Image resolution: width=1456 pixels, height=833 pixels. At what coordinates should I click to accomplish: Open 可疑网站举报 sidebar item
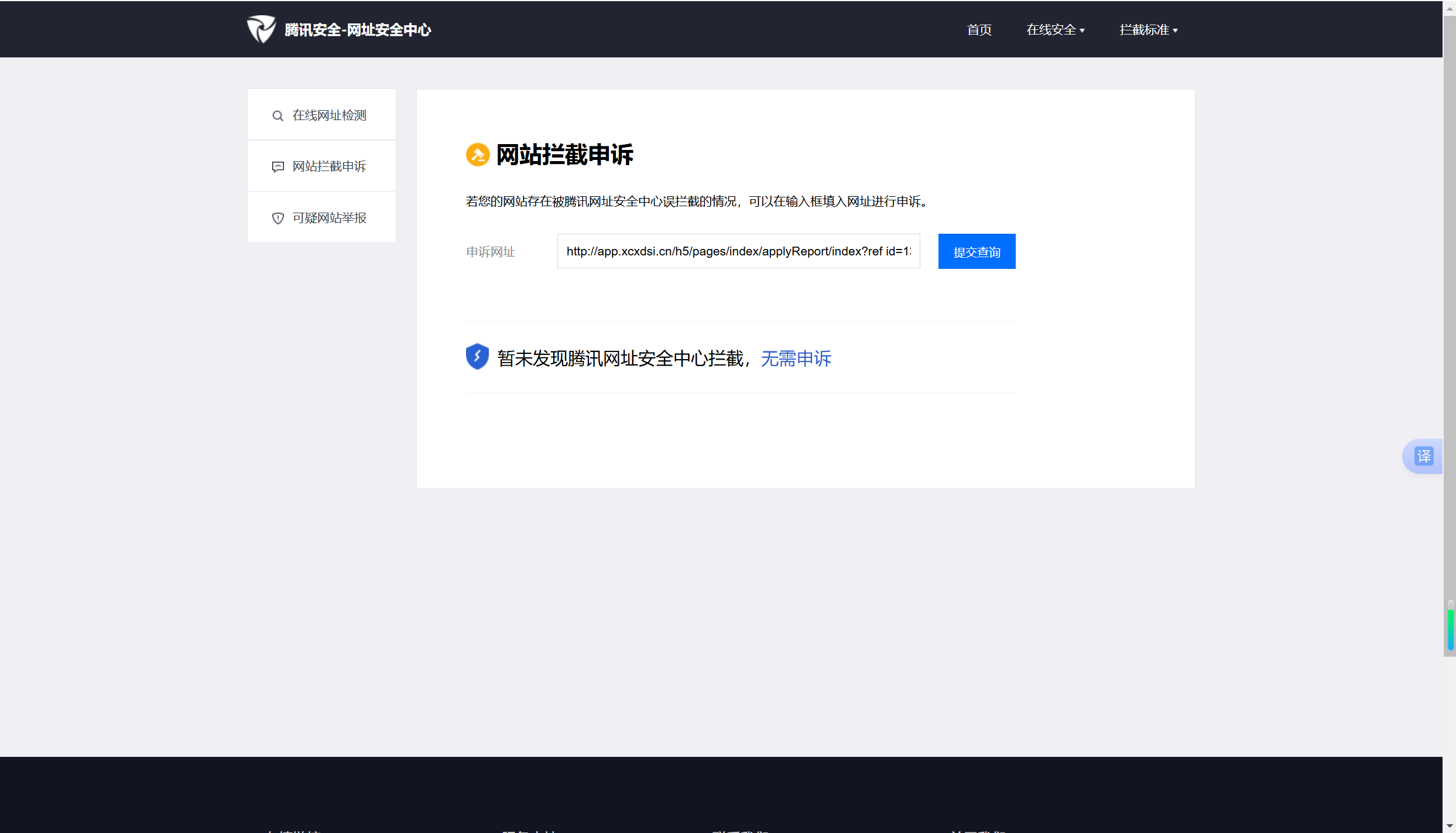pos(329,218)
